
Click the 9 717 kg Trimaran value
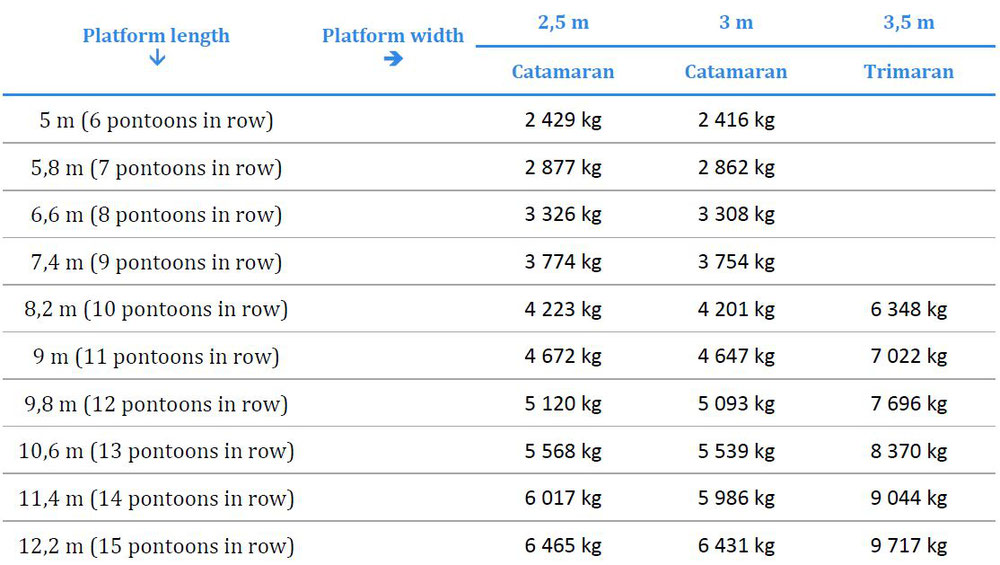tap(908, 546)
